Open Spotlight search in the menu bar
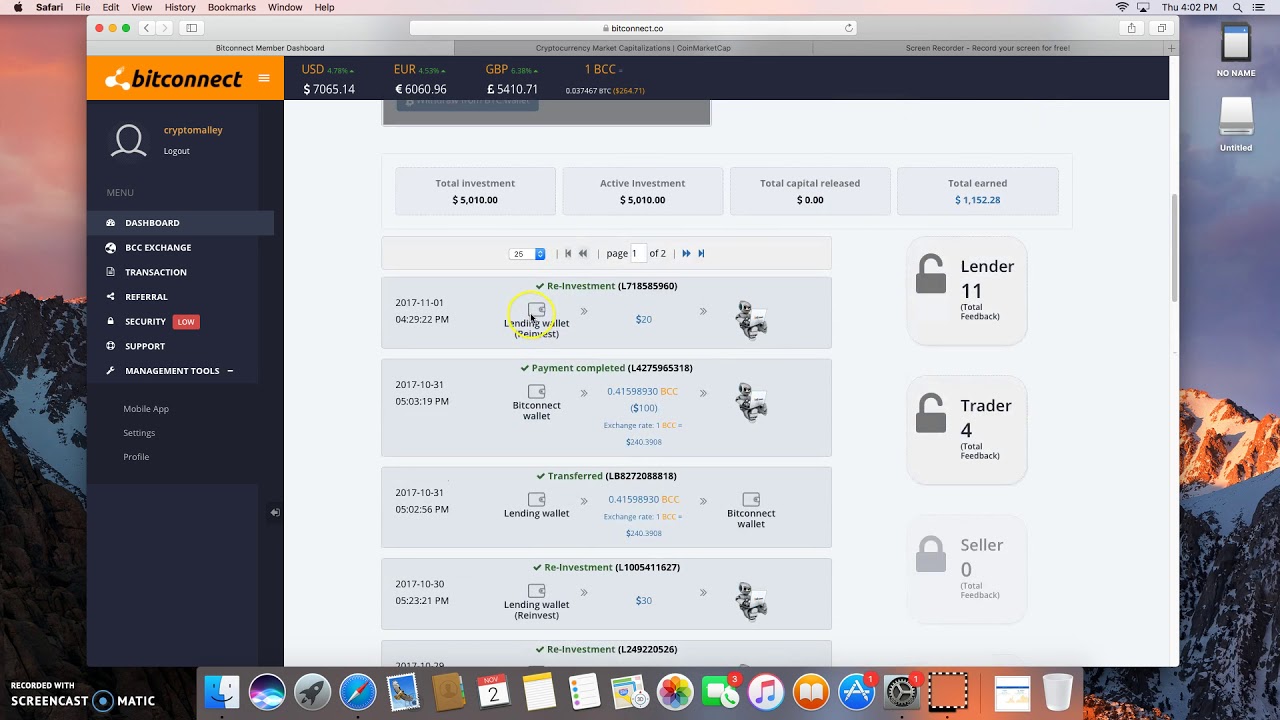Viewport: 1280px width, 720px height. click(x=1237, y=7)
